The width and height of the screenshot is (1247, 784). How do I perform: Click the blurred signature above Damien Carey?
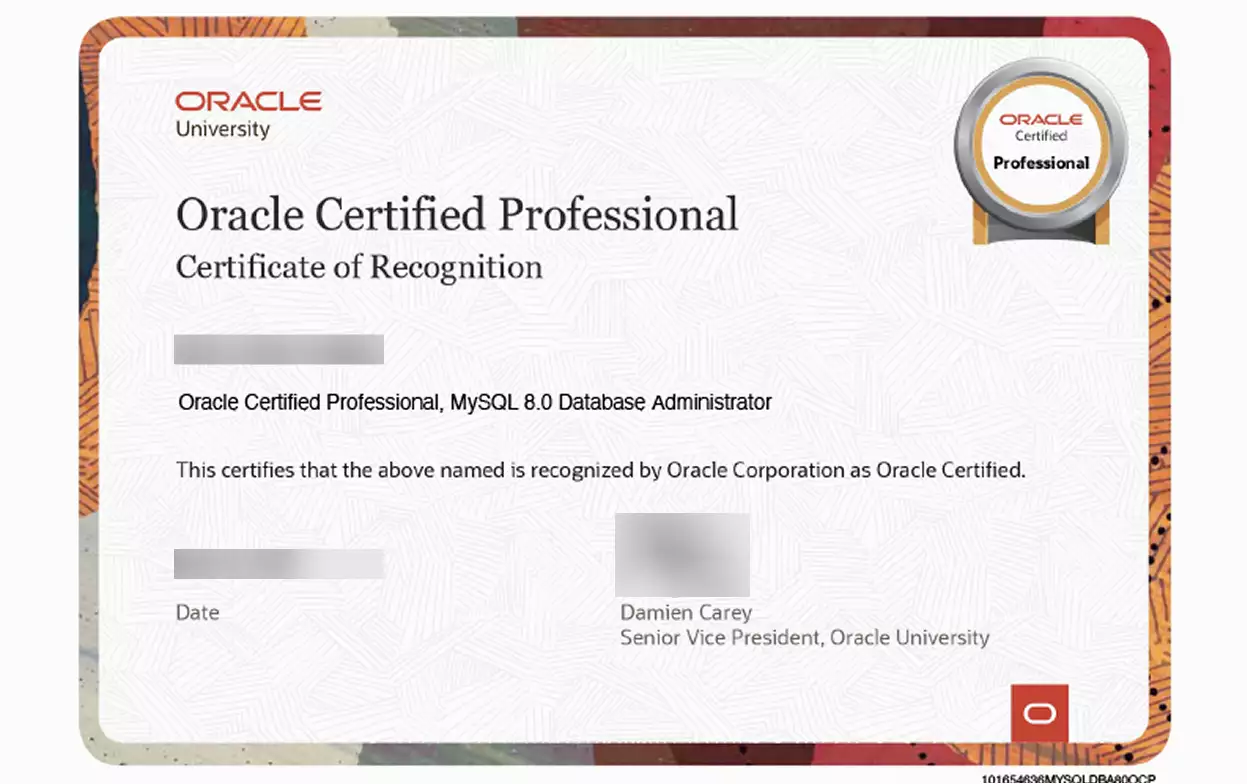pos(683,555)
